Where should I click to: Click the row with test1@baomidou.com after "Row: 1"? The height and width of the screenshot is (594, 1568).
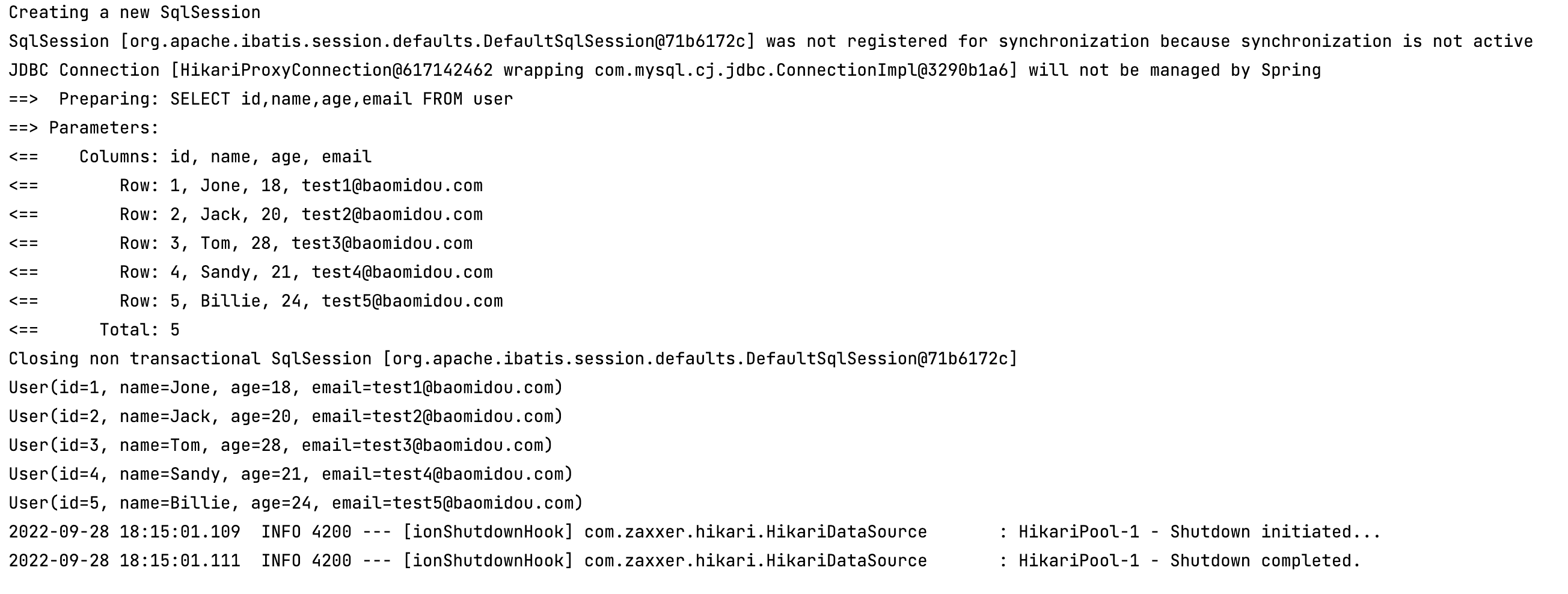pos(301,186)
